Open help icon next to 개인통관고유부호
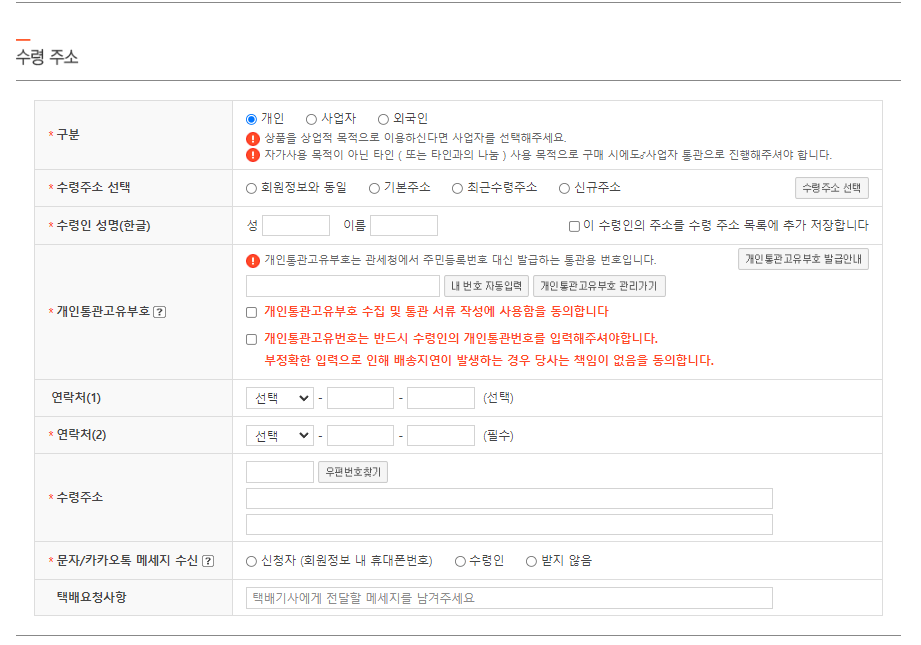Screen dimensions: 921x645 click(x=159, y=312)
